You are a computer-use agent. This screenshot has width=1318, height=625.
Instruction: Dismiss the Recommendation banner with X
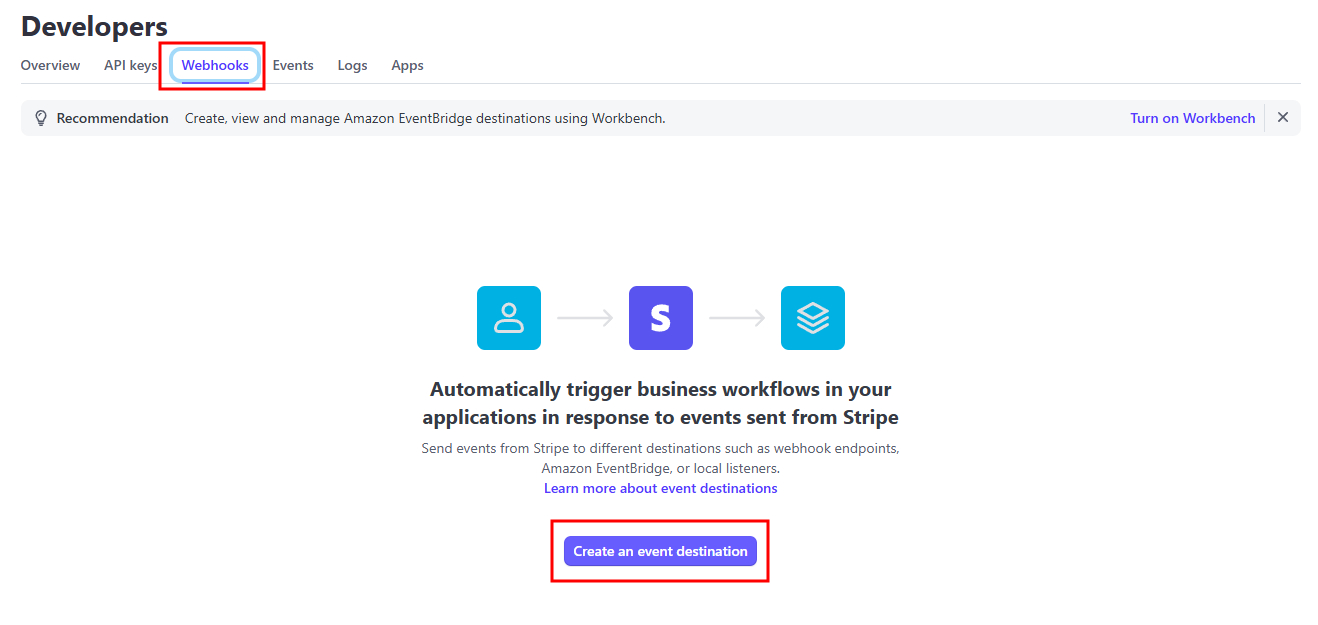coord(1283,118)
